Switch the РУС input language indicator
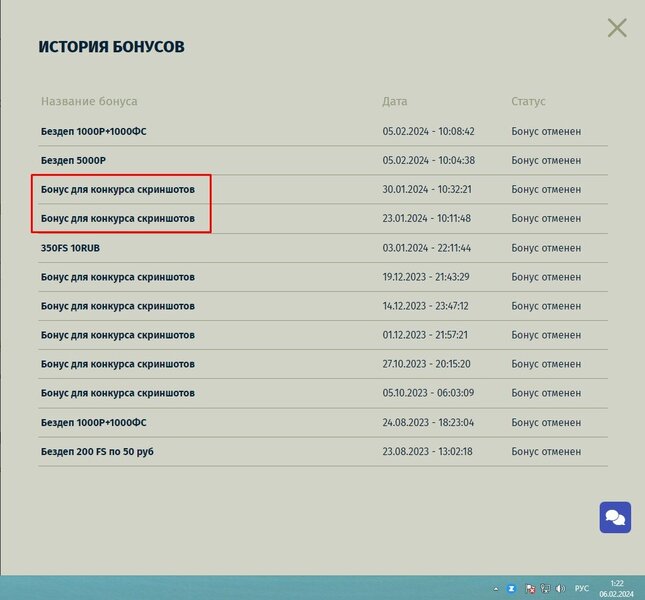The width and height of the screenshot is (645, 600). [581, 588]
